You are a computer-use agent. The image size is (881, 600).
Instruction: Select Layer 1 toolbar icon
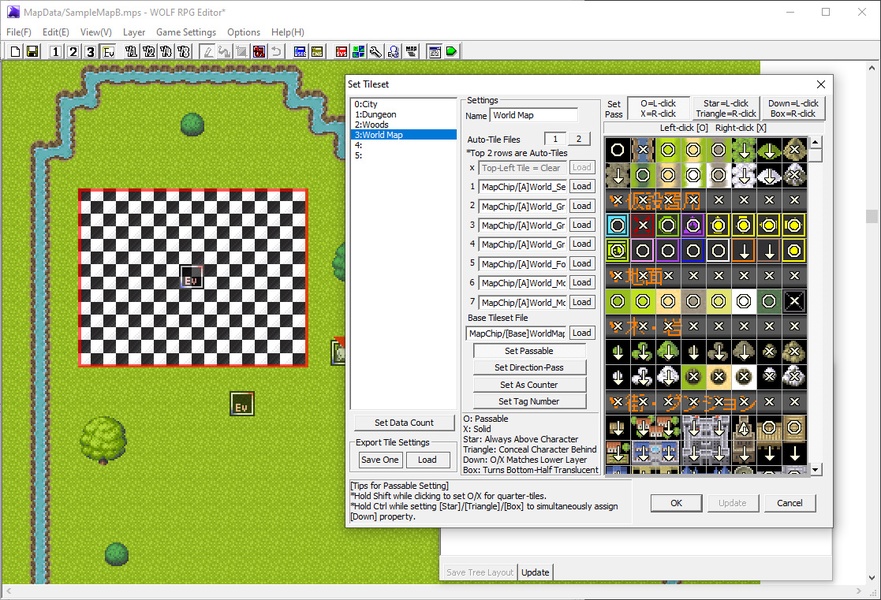coord(55,51)
